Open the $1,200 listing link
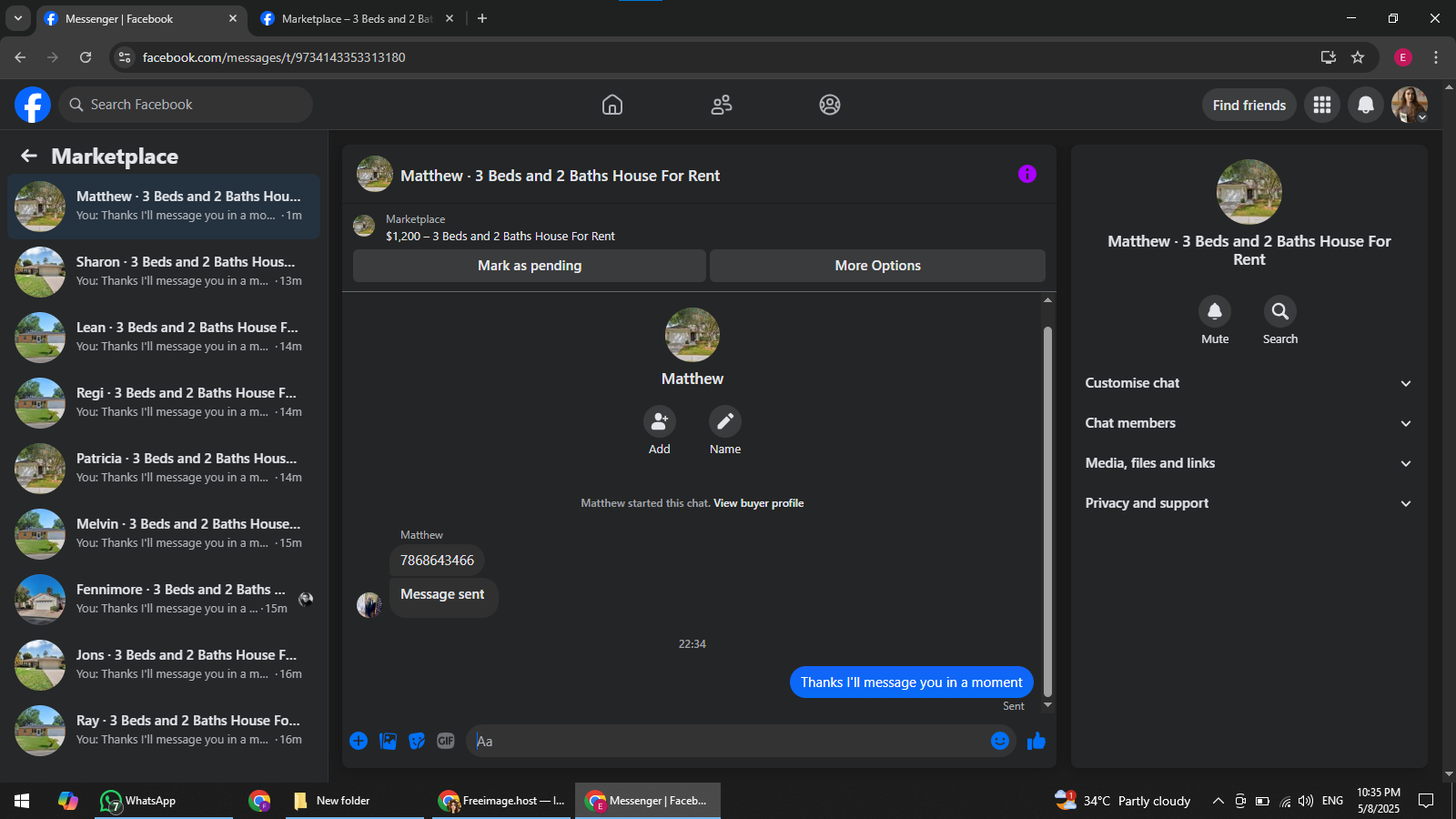Screen dimensions: 1456x819 coord(500,237)
